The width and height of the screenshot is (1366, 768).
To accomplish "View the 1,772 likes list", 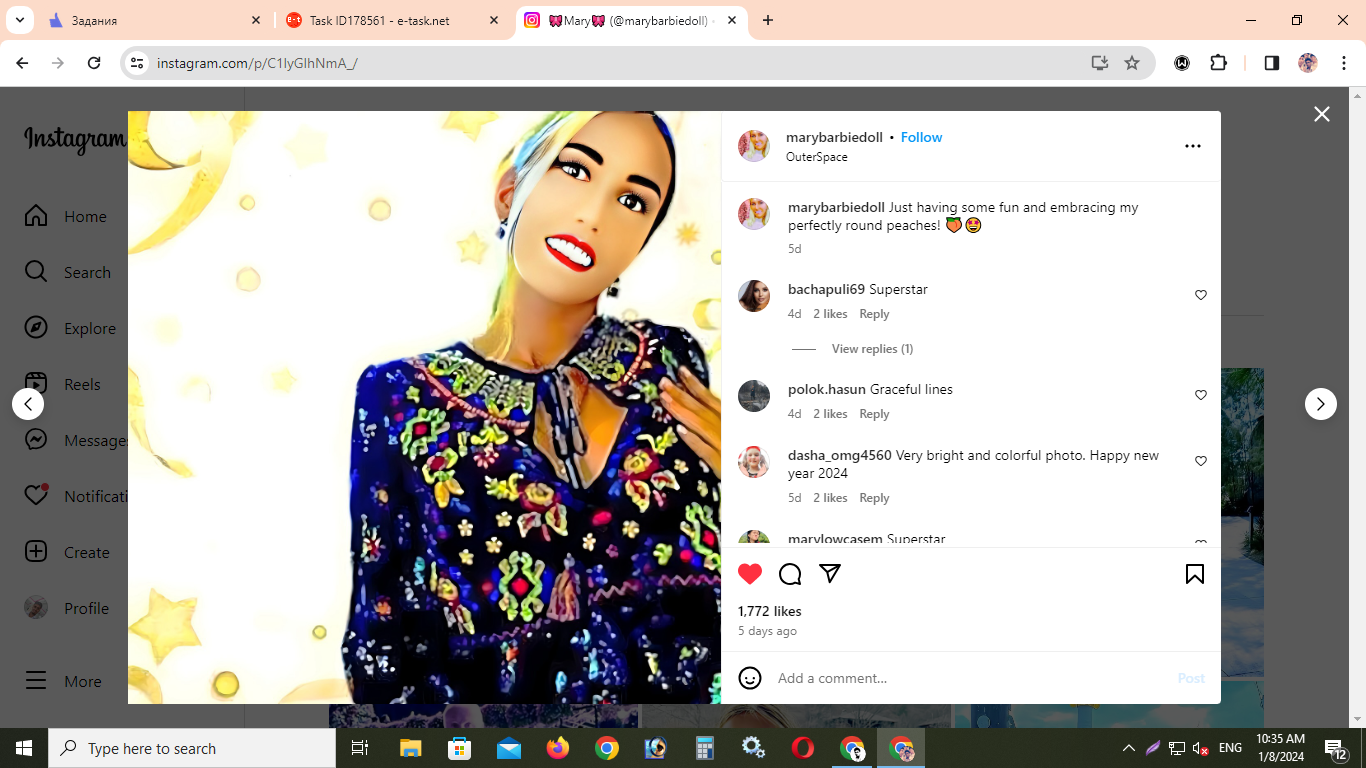I will tap(770, 611).
